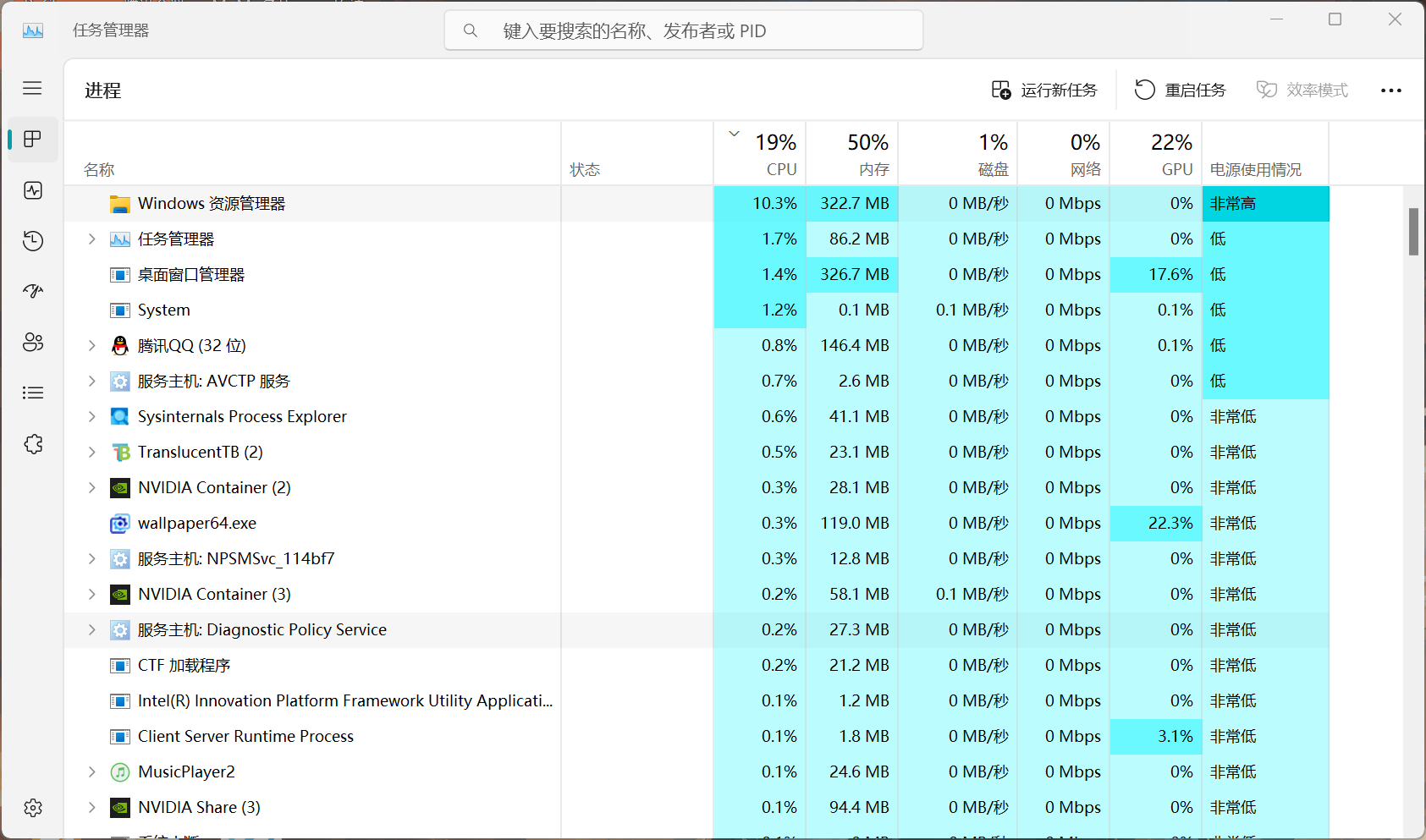Click the Windows 资源管理器 folder icon

(120, 204)
